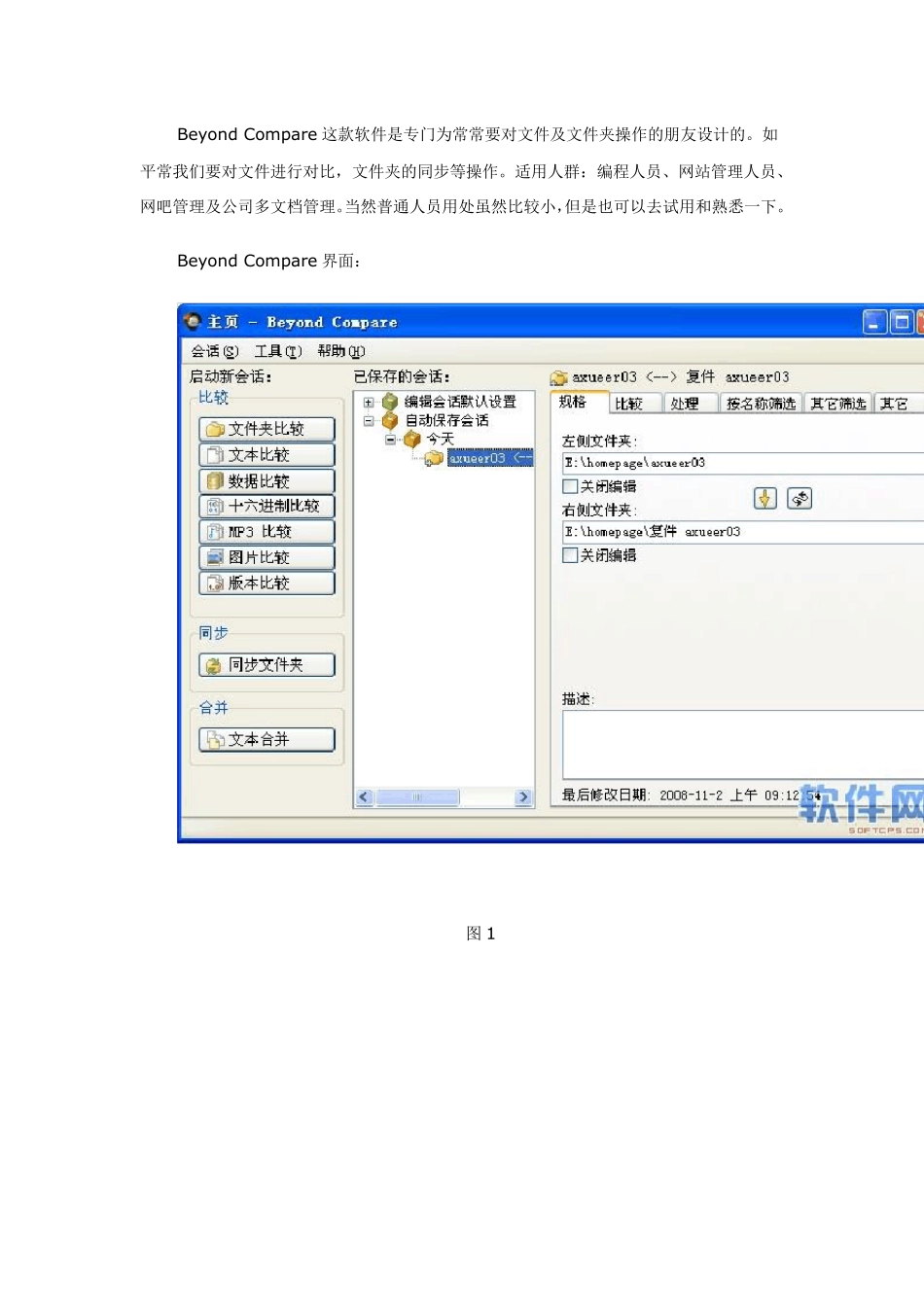Start a 文件夹比较 folder compare session
The image size is (924, 1307).
click(x=267, y=429)
